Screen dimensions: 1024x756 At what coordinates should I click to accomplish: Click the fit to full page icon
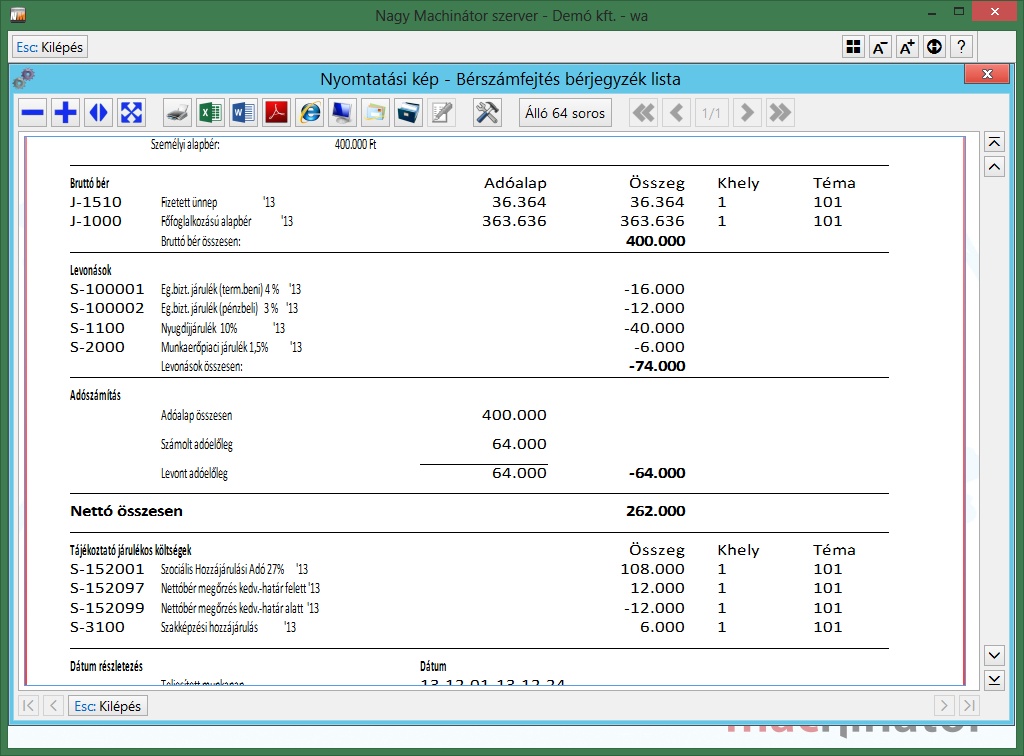tap(130, 113)
